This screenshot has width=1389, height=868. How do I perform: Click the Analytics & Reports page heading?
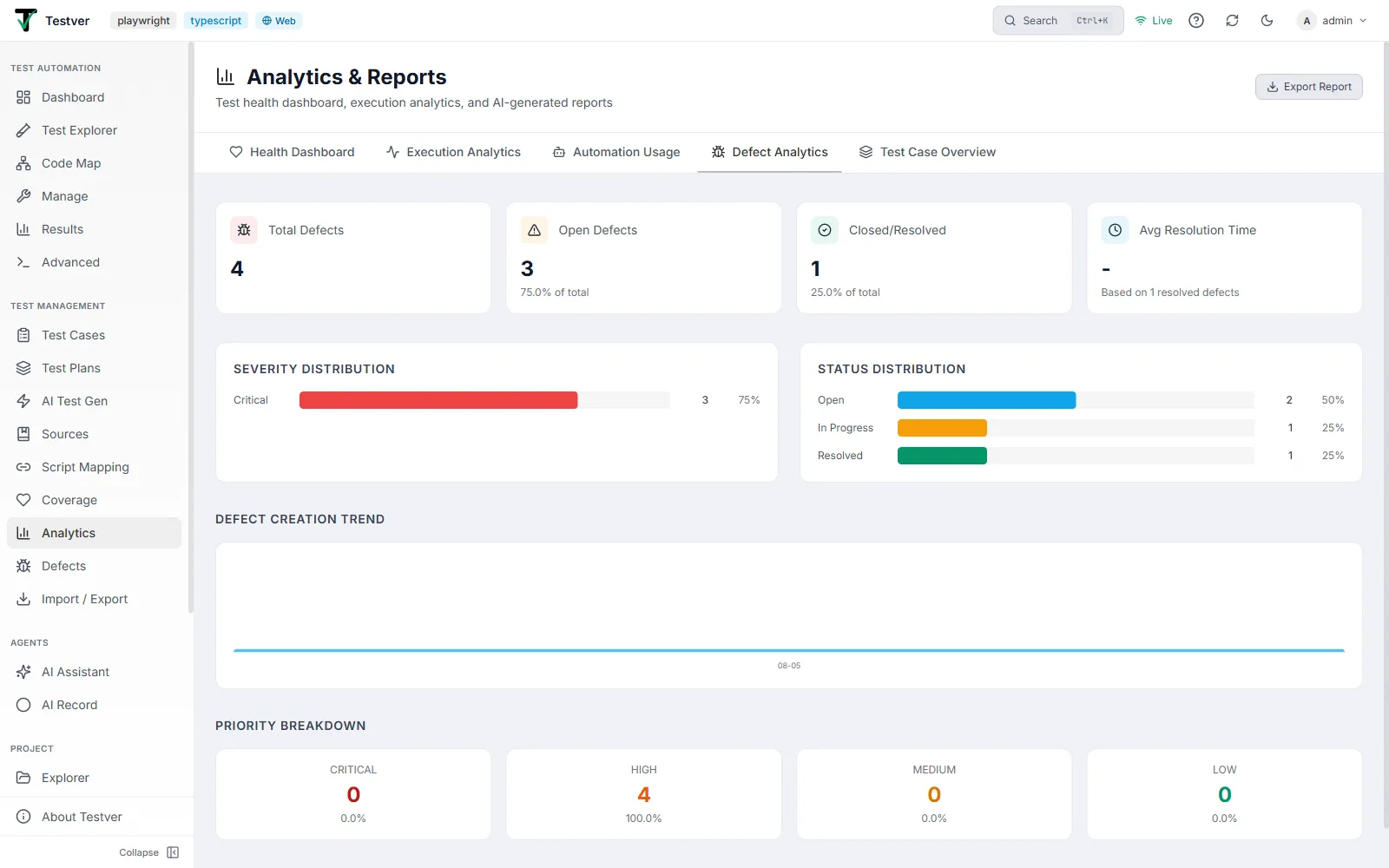[346, 77]
